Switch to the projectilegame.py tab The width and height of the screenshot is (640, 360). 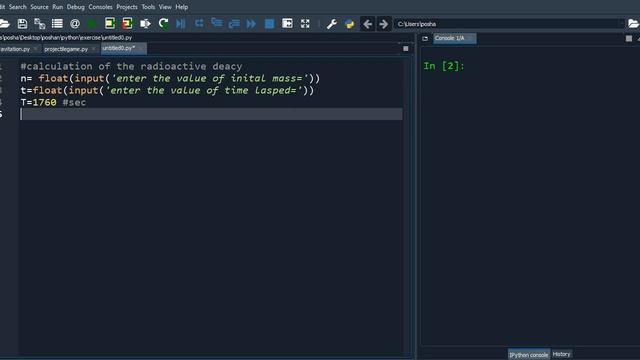pos(66,49)
